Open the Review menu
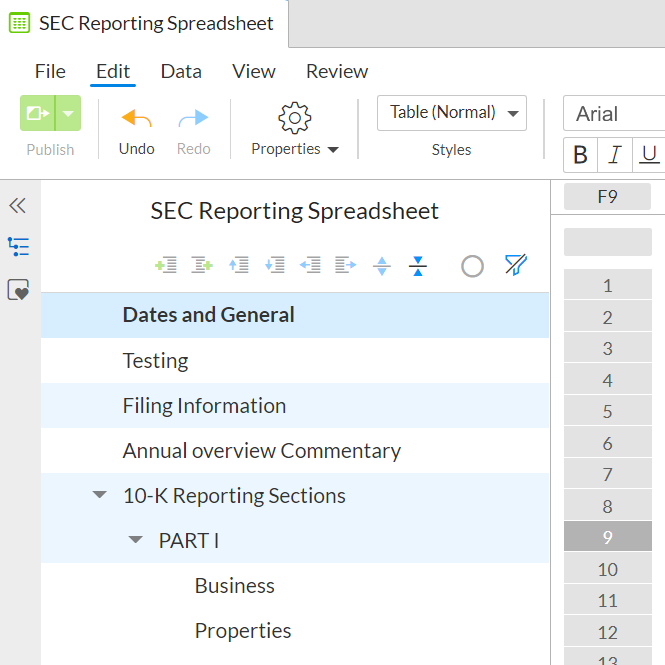Viewport: 665px width, 665px height. (337, 71)
